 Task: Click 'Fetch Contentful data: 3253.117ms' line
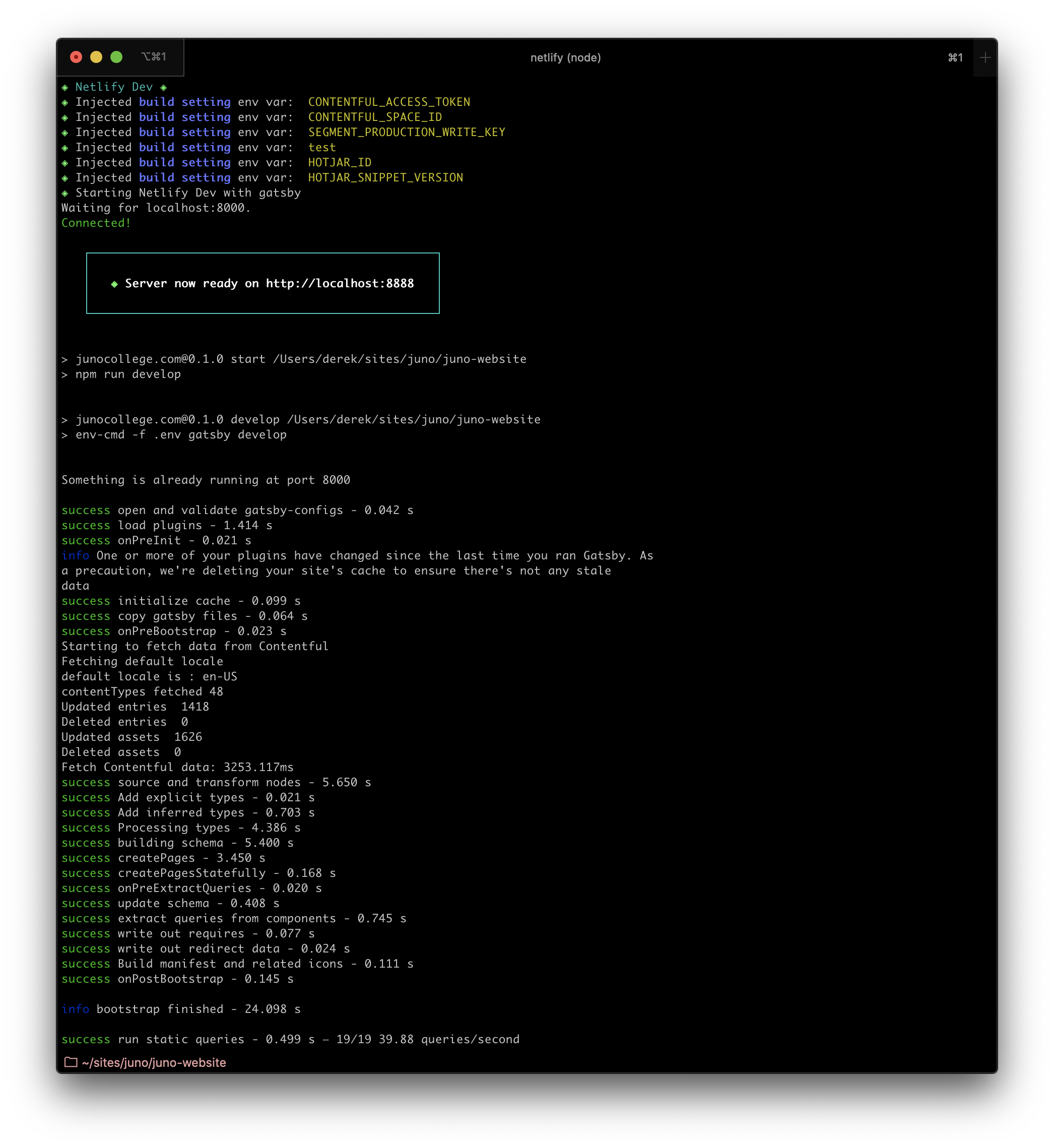click(178, 767)
